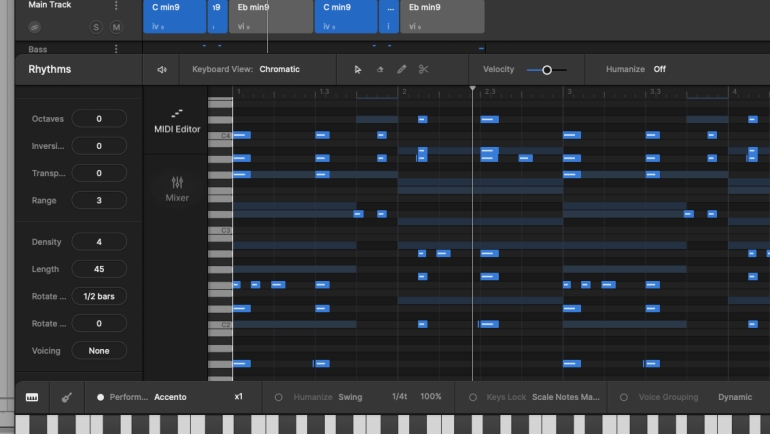Open the MIDI Editor panel
This screenshot has width=770, height=434.
[x=177, y=121]
